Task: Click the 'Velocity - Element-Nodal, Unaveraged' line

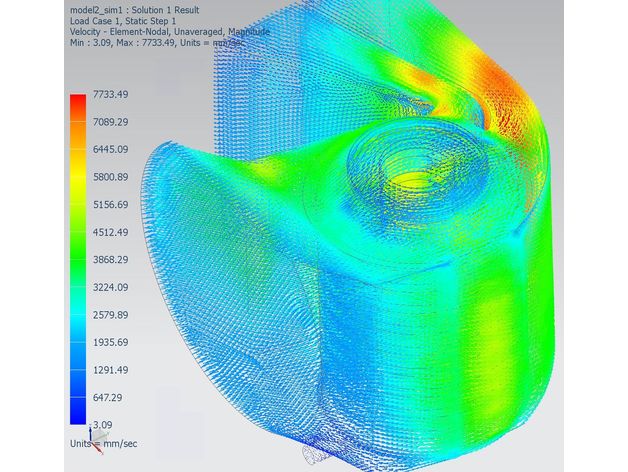Action: click(x=170, y=32)
